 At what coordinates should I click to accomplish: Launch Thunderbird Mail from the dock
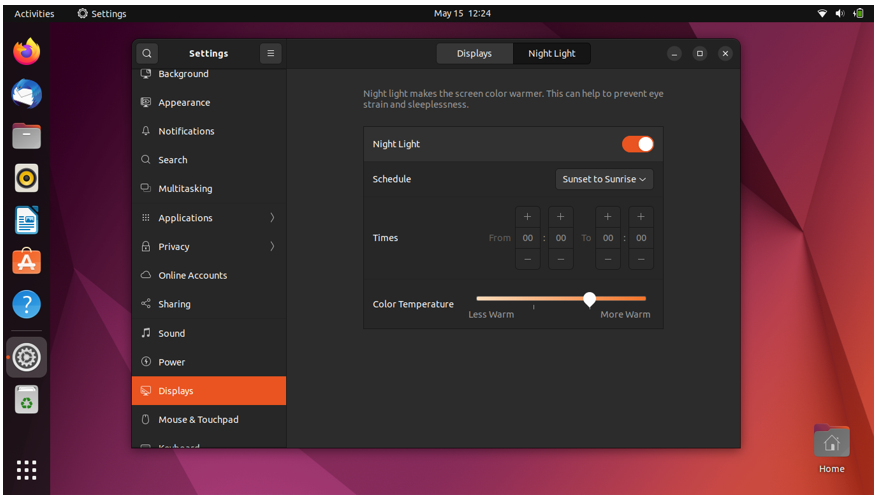pos(26,93)
